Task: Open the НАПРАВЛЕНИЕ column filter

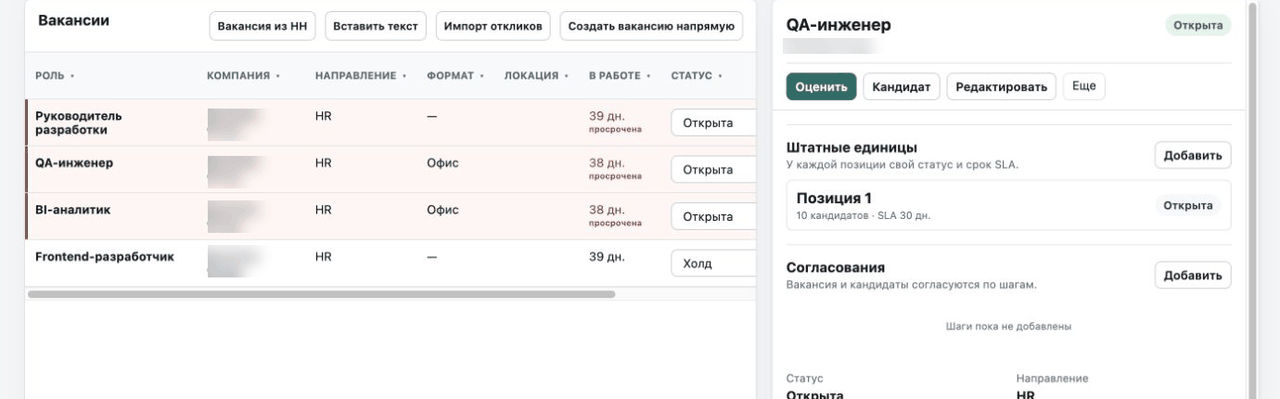Action: [x=361, y=76]
